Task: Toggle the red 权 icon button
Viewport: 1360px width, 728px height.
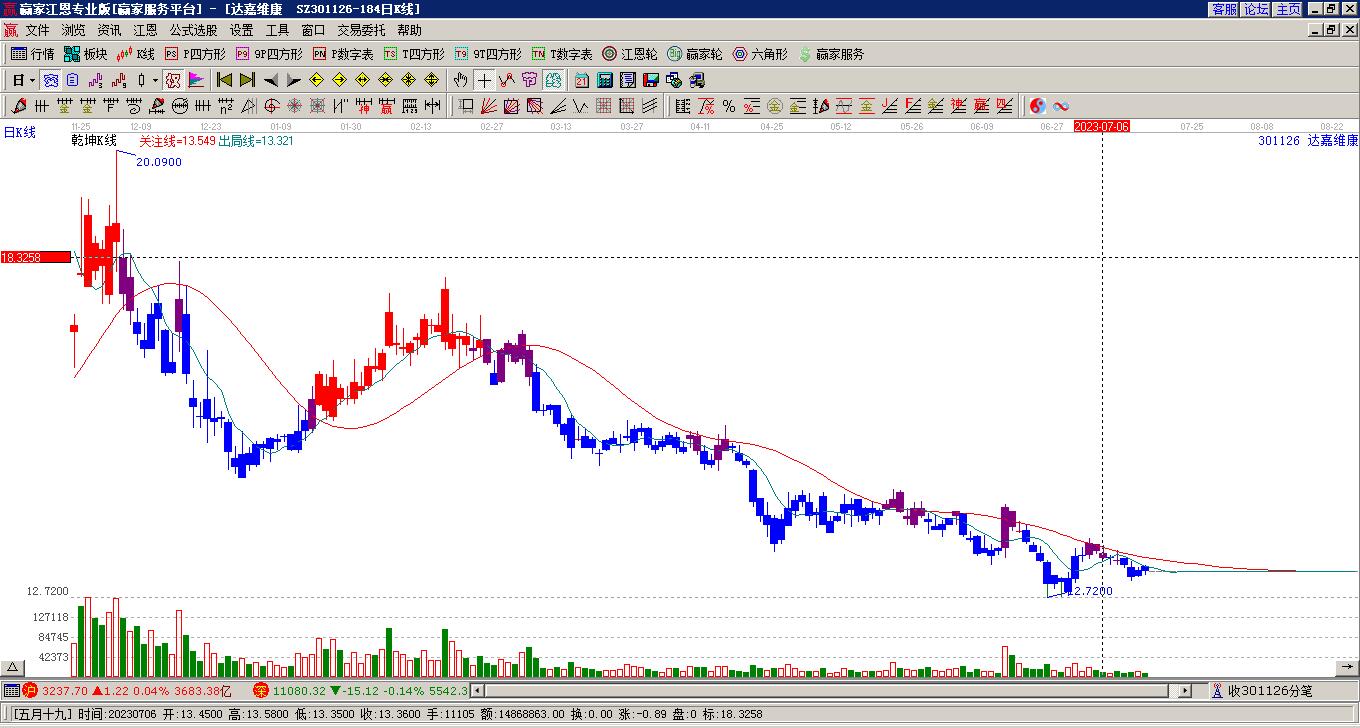Action: (x=173, y=80)
